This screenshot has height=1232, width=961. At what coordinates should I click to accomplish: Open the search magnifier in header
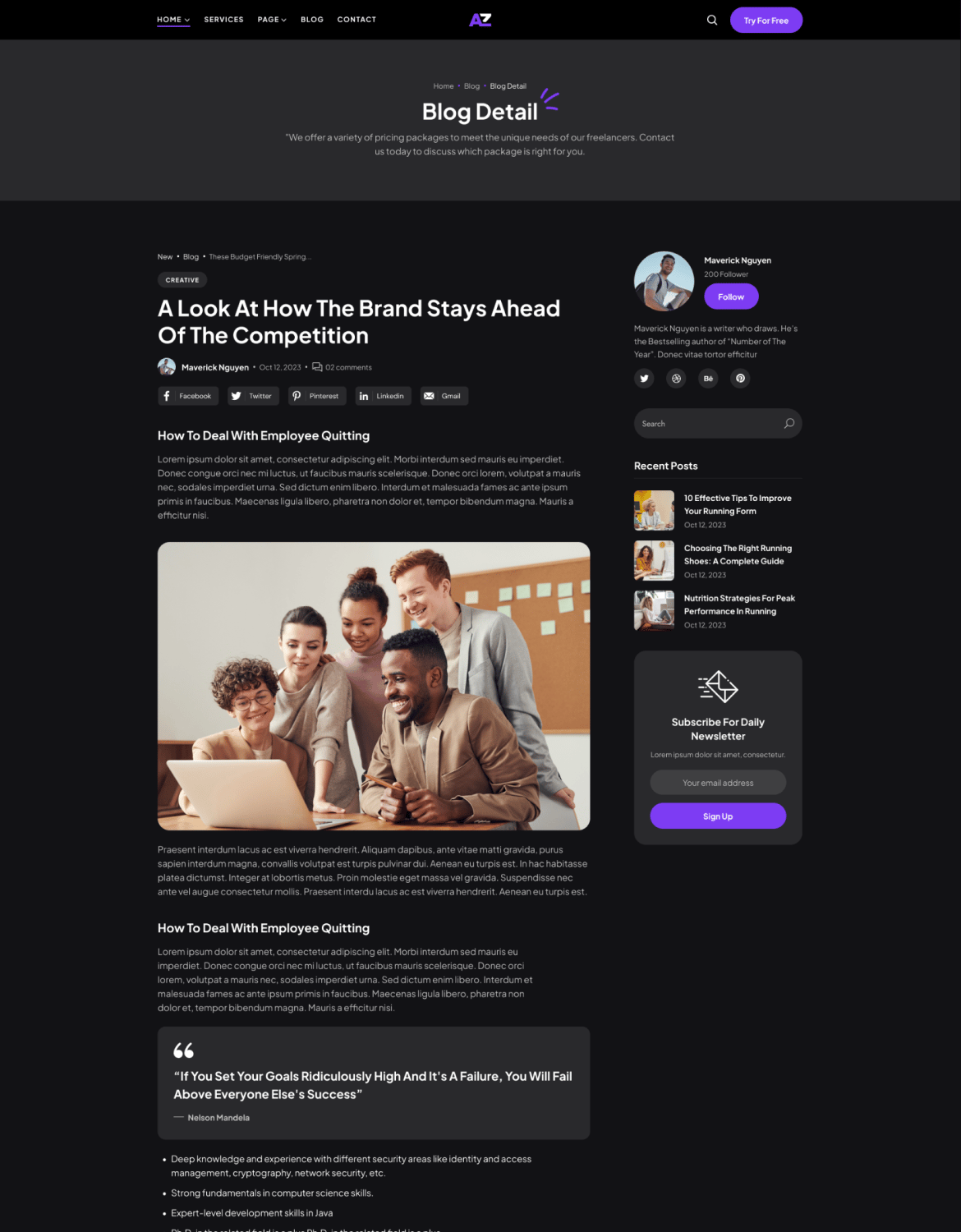click(712, 20)
